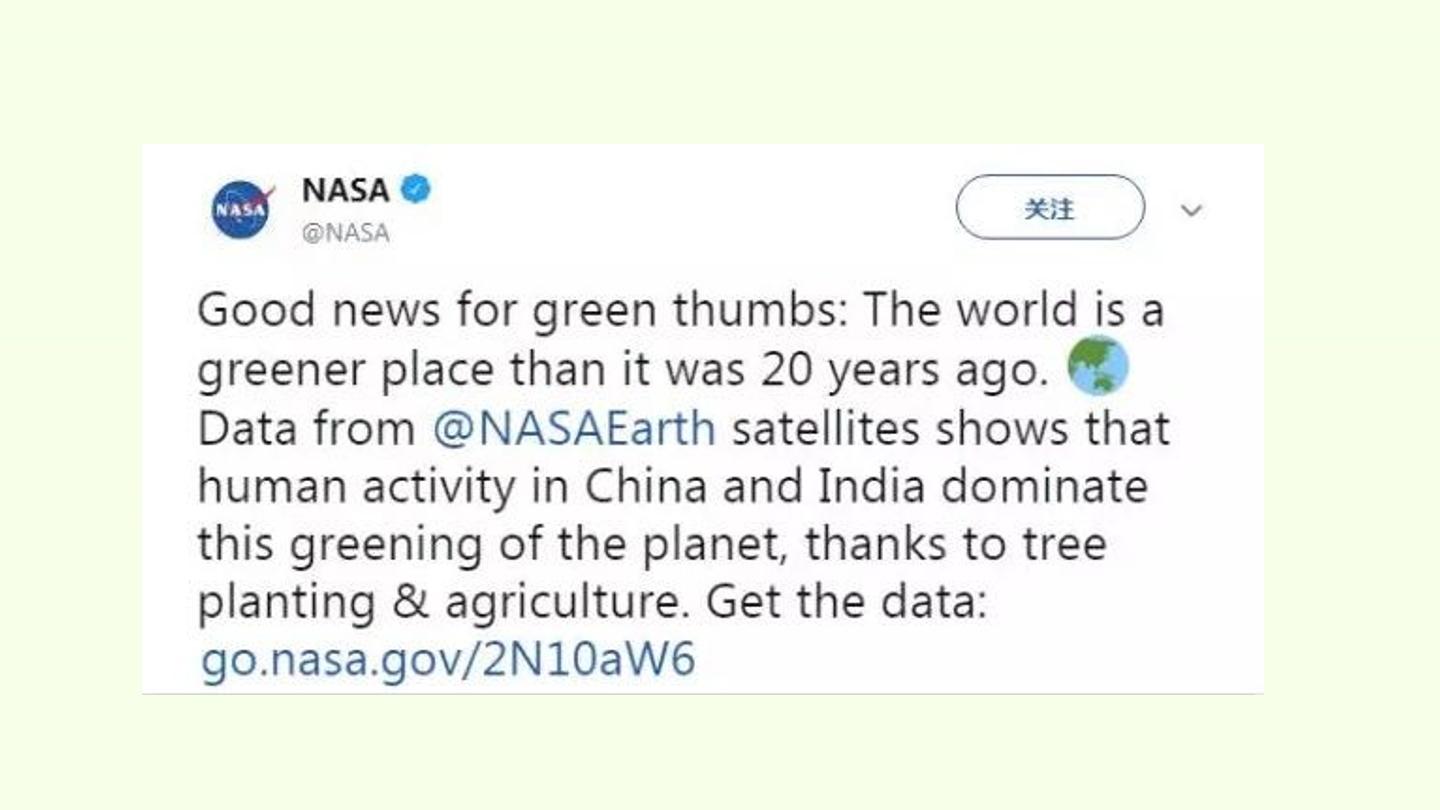The width and height of the screenshot is (1440, 810).
Task: Click the word 'dominate' in the tweet
Action: 1045,487
